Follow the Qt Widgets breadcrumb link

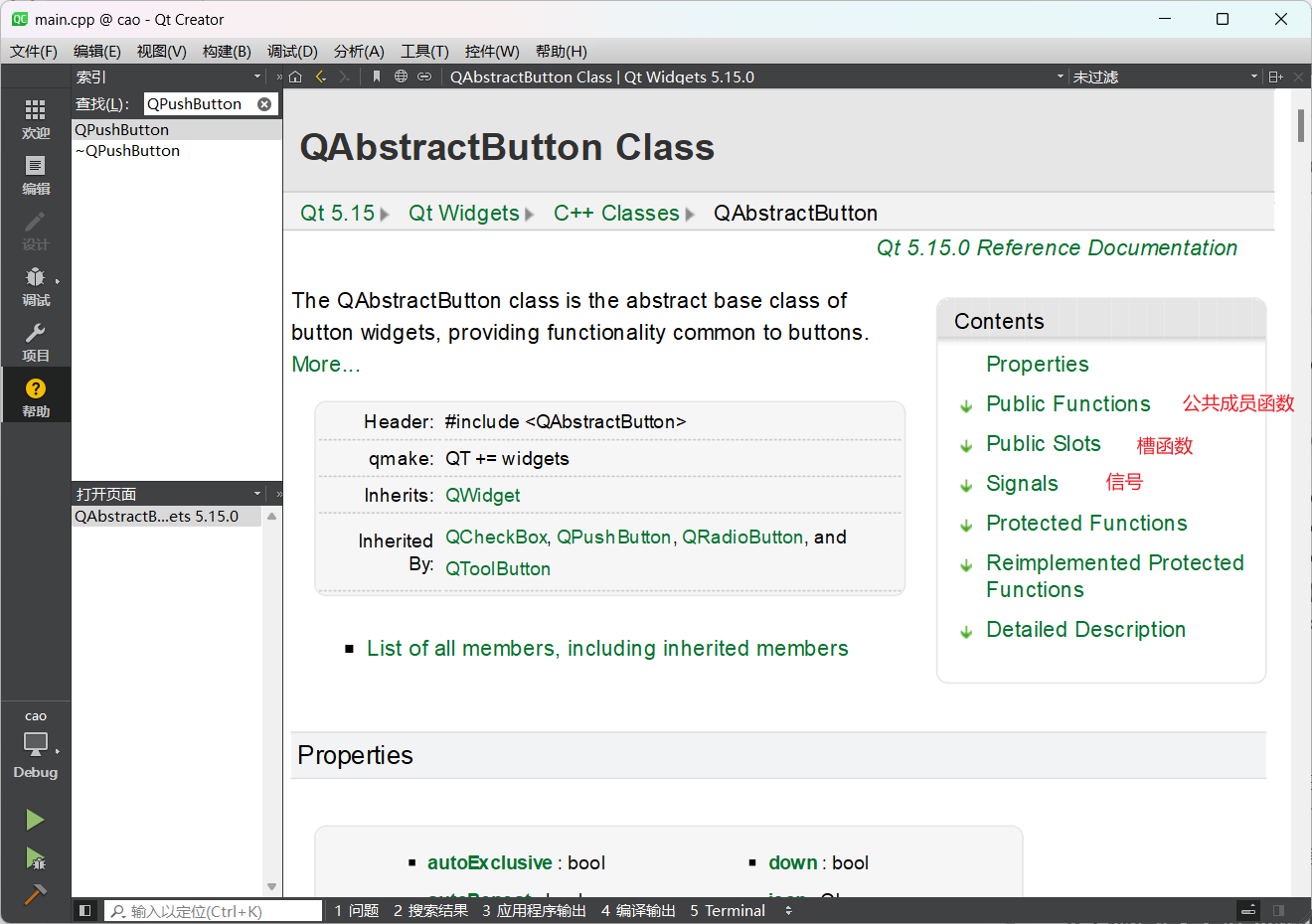(464, 213)
